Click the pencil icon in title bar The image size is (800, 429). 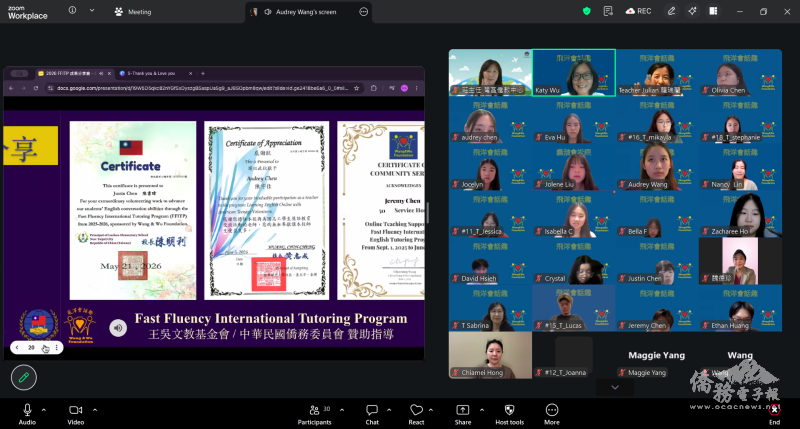[671, 11]
